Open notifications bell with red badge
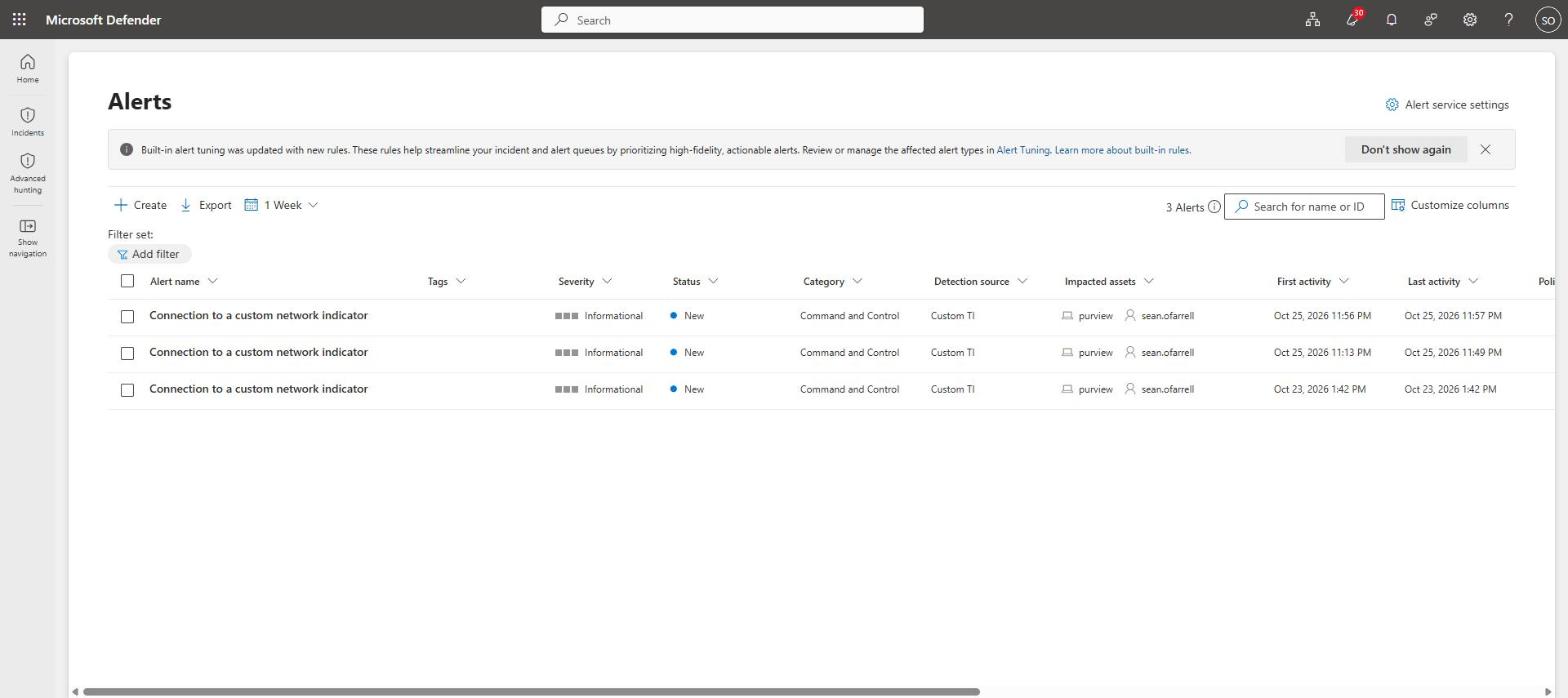The image size is (1568, 698). coord(1353,19)
